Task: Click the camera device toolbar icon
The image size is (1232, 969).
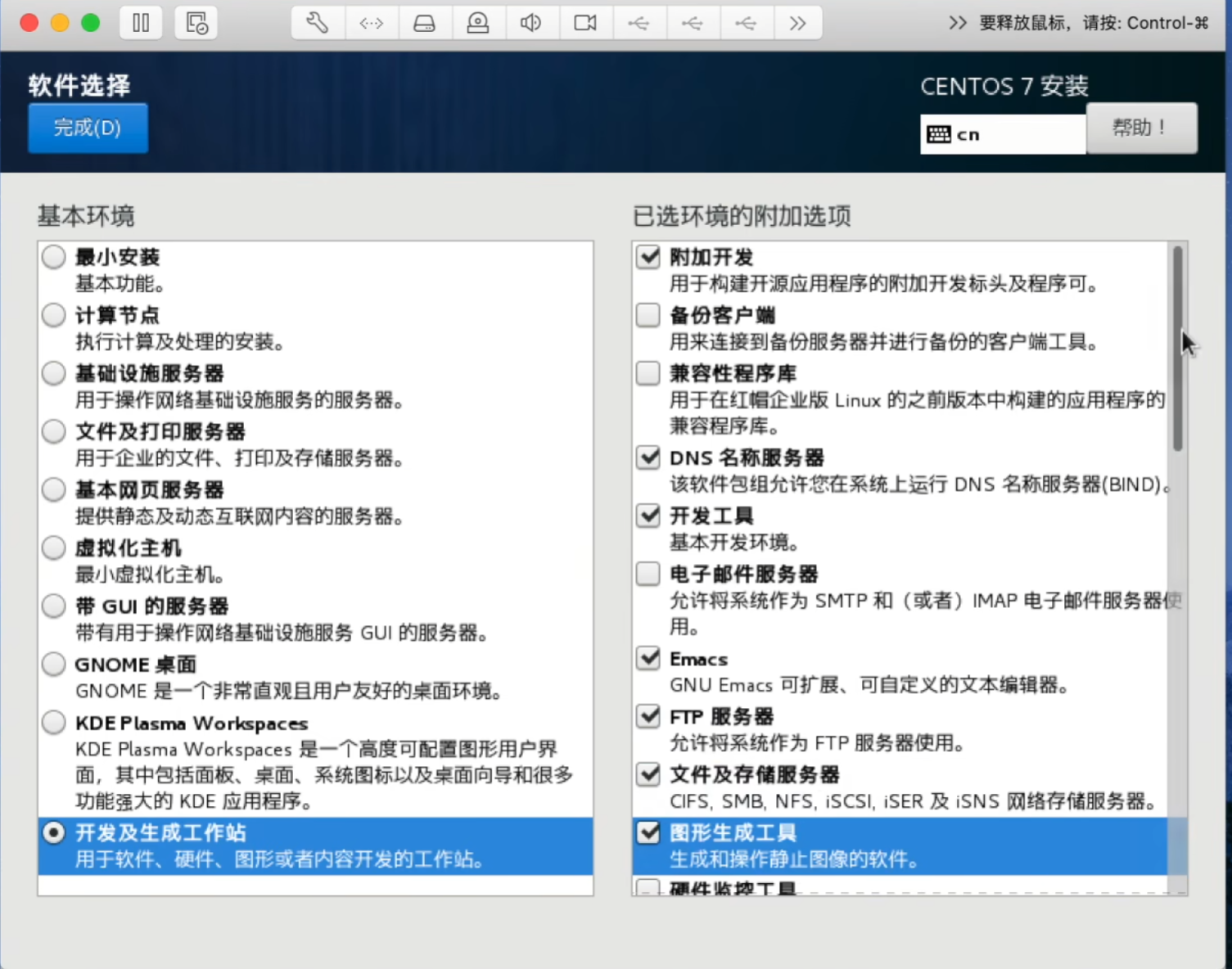Action: [x=585, y=23]
